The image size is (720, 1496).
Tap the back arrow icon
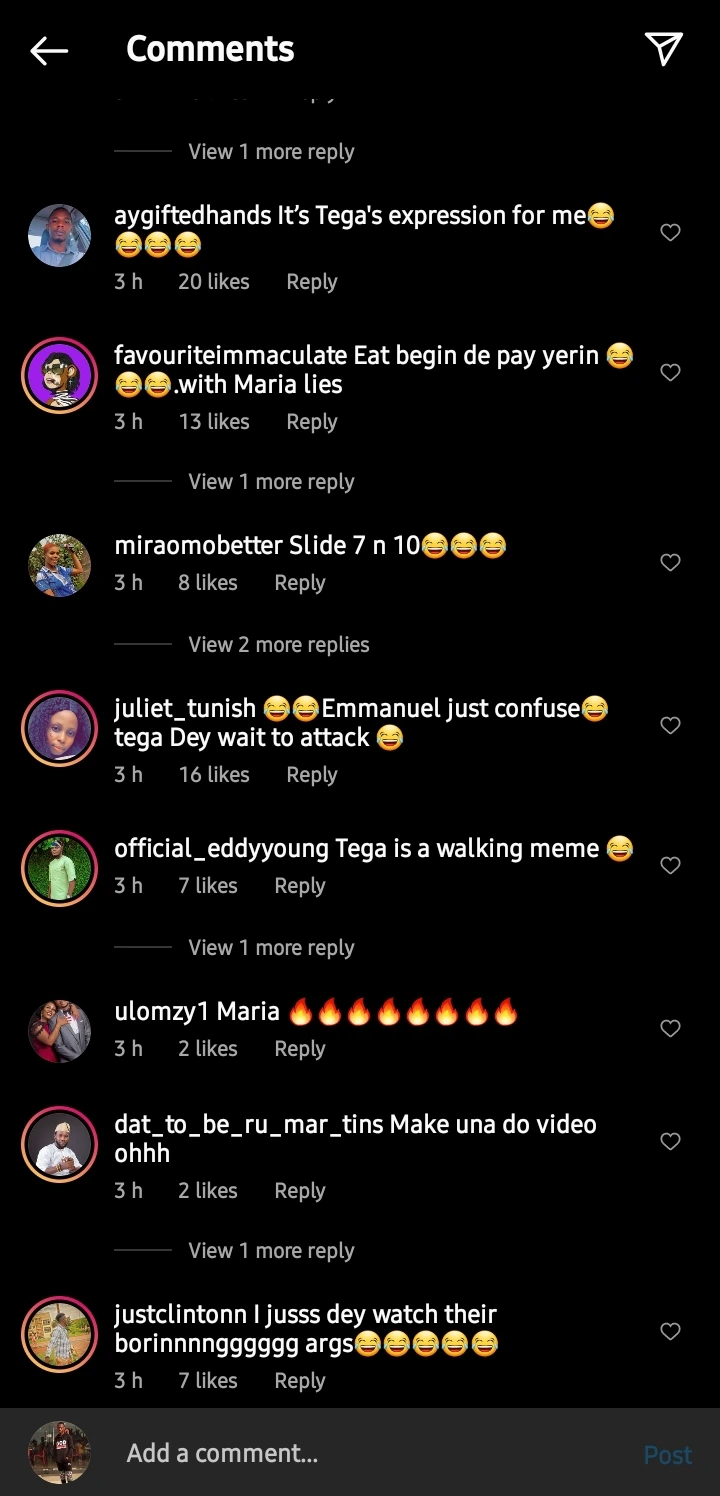[49, 50]
